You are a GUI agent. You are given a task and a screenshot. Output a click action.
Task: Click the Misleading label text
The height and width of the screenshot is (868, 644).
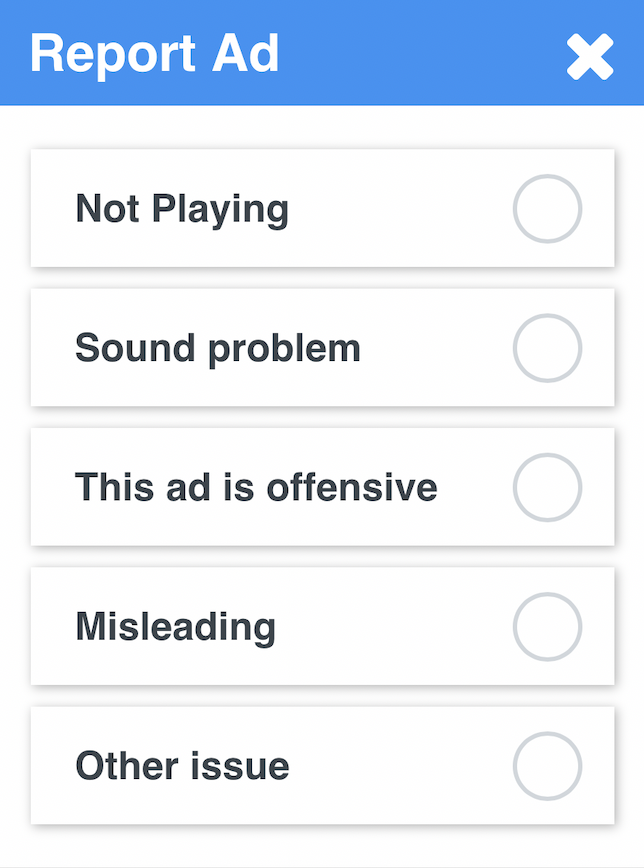click(x=175, y=627)
